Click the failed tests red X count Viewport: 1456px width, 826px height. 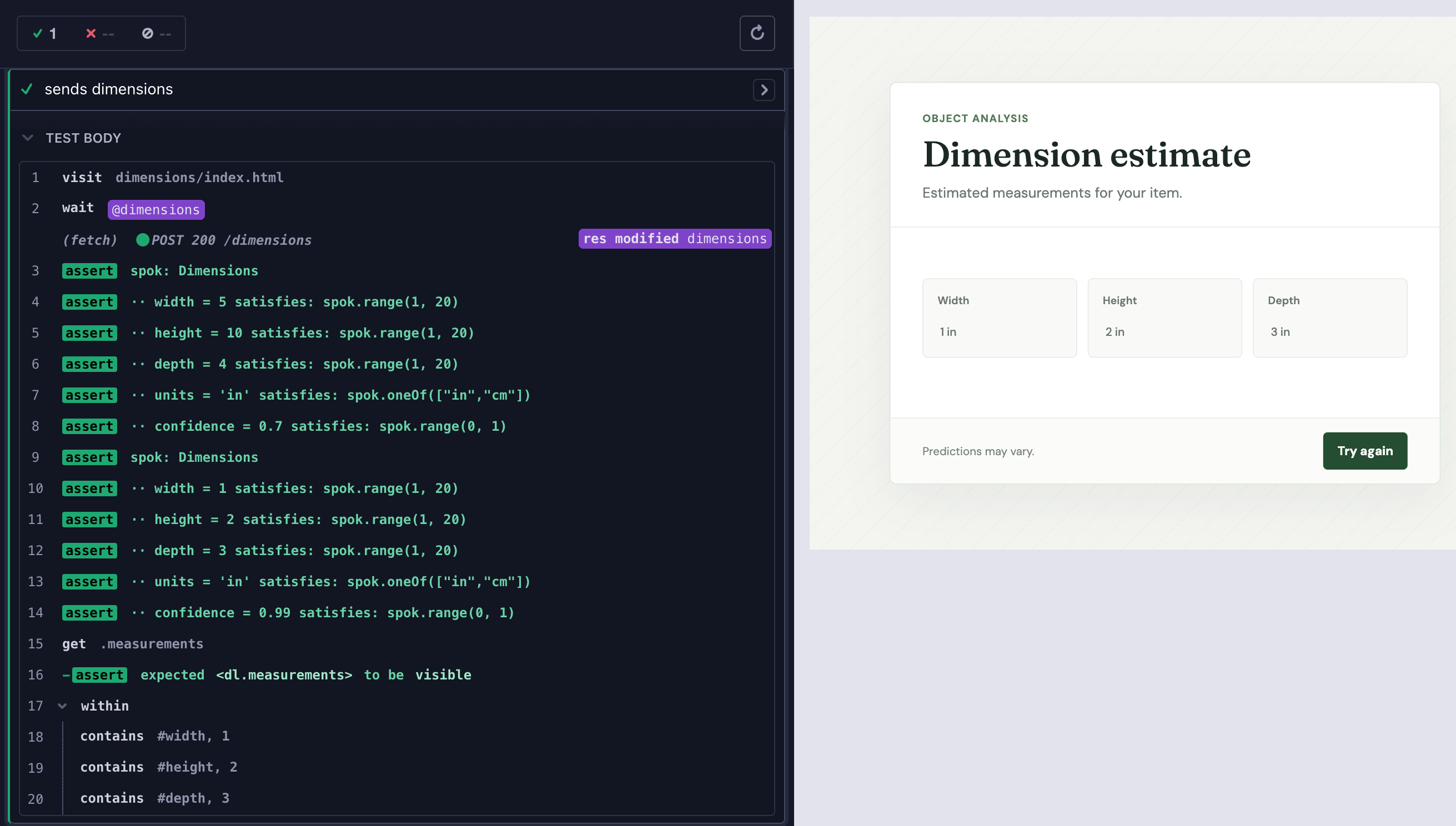(x=100, y=33)
